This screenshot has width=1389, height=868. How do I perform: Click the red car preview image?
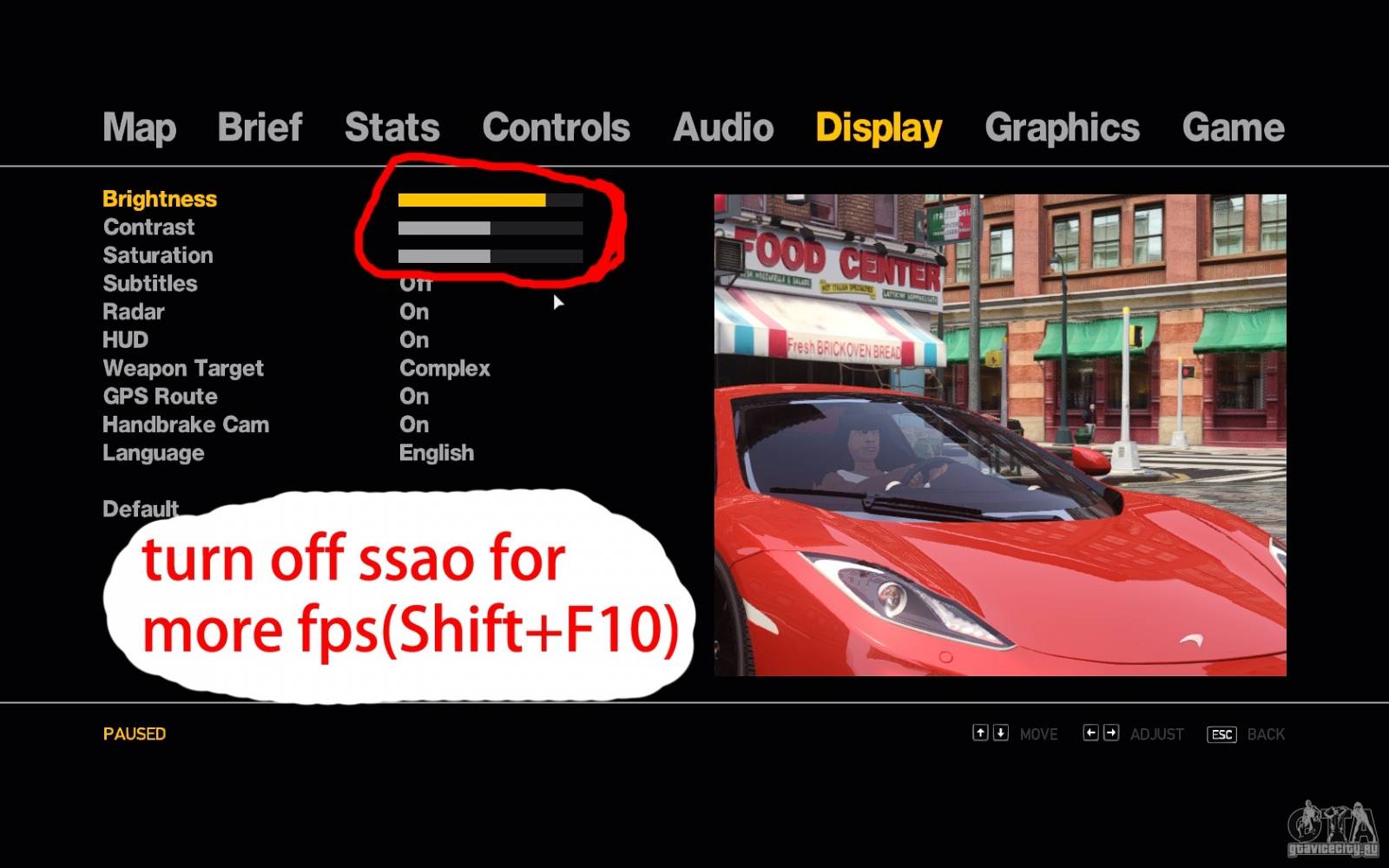(x=1000, y=435)
